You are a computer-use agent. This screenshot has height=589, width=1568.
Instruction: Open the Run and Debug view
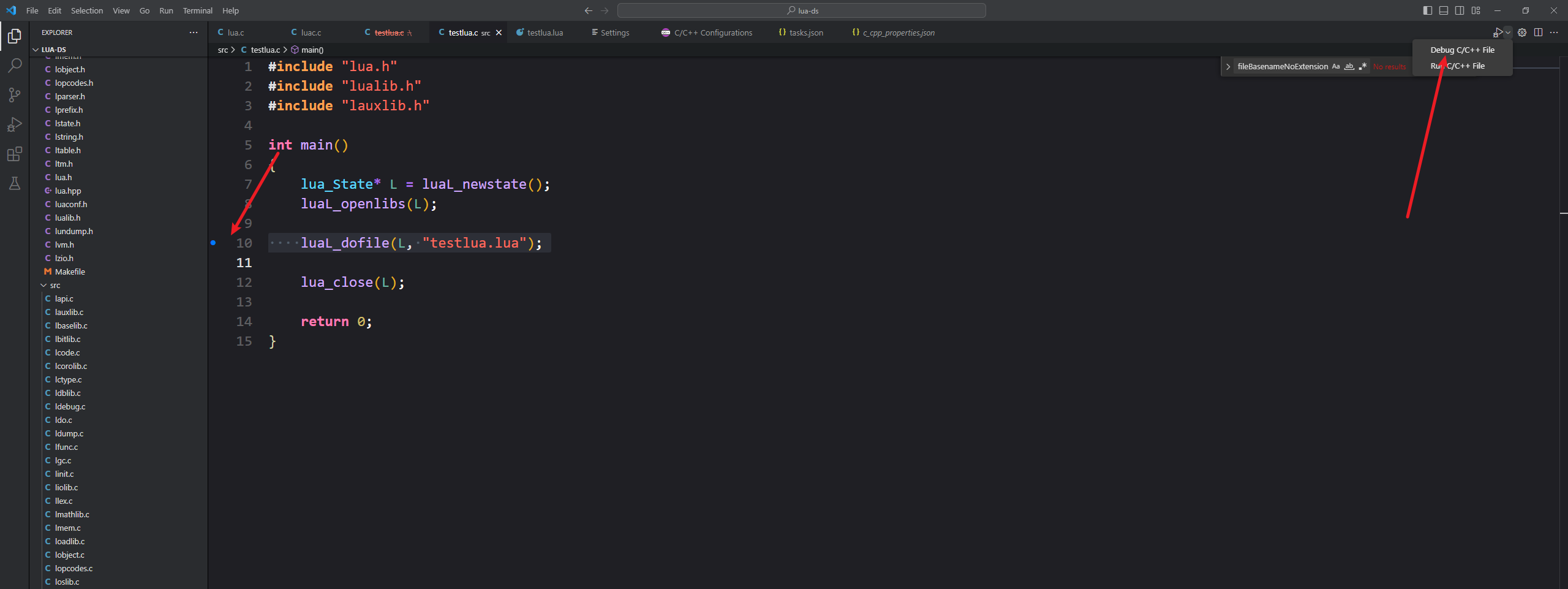[15, 124]
